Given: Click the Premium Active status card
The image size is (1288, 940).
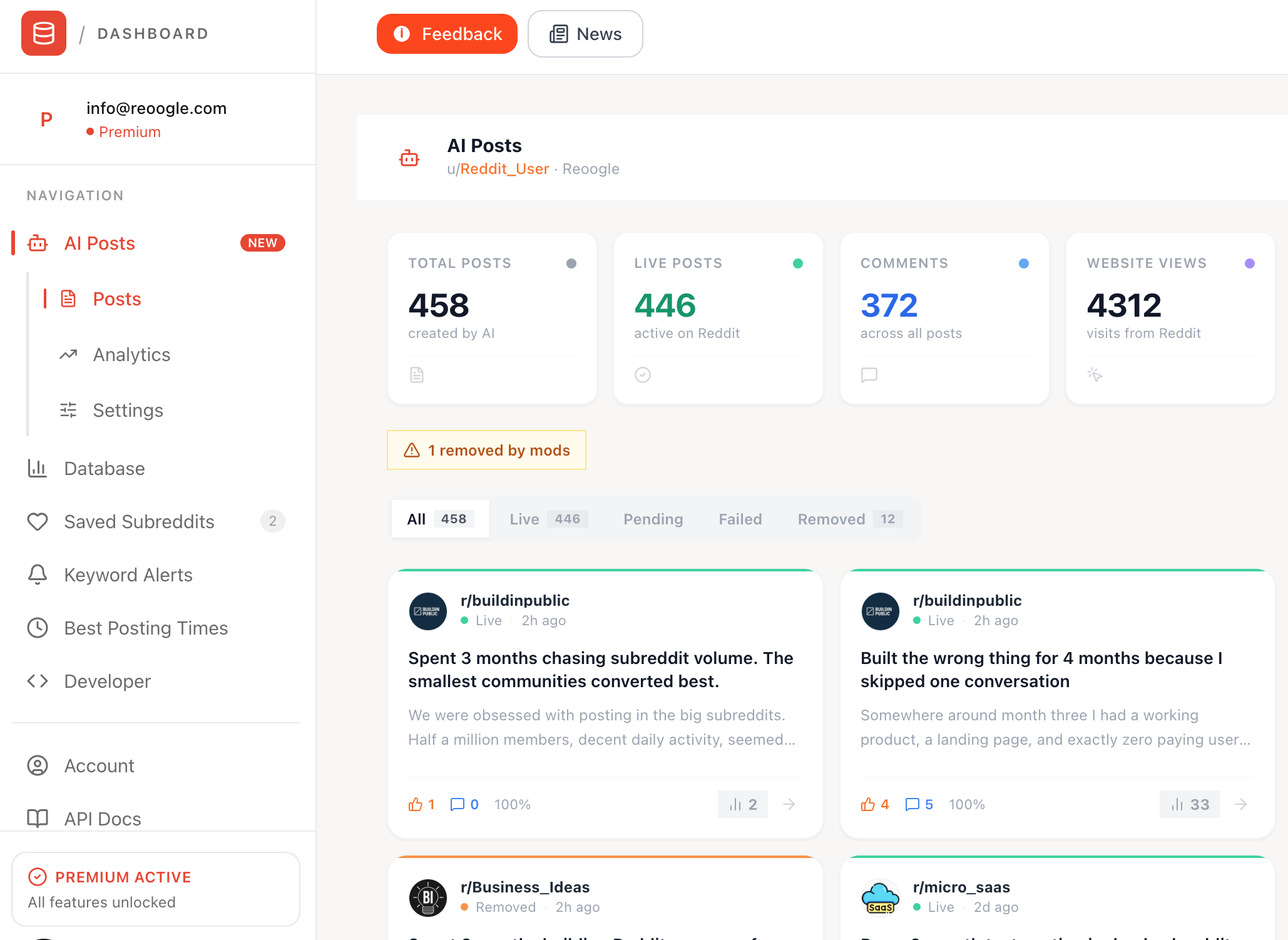Looking at the screenshot, I should click(x=156, y=889).
